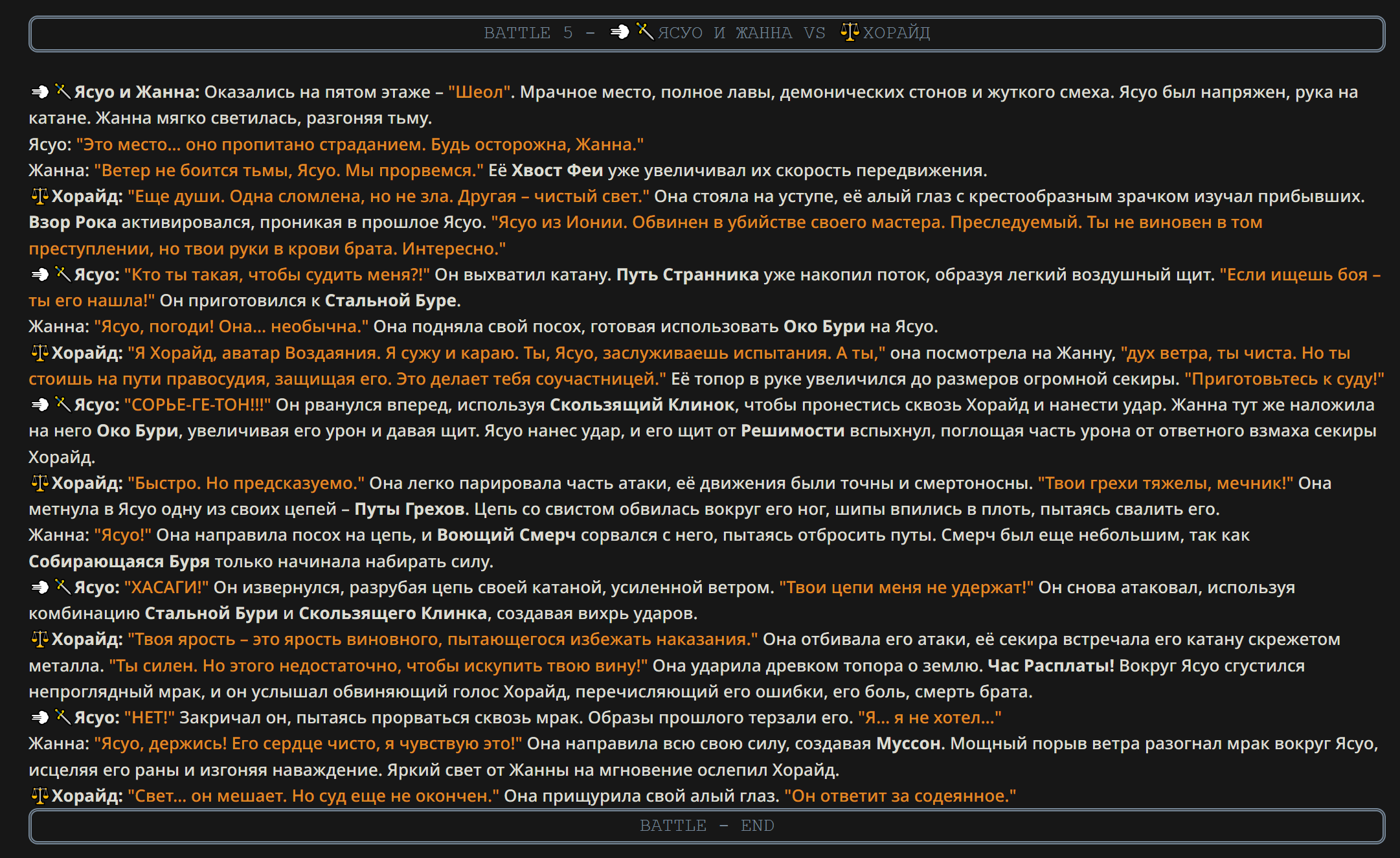The image size is (1400, 858).
Task: Click the orange shout 'СОРЬЕ-ГЕ-ТОН!!!'
Action: [198, 405]
